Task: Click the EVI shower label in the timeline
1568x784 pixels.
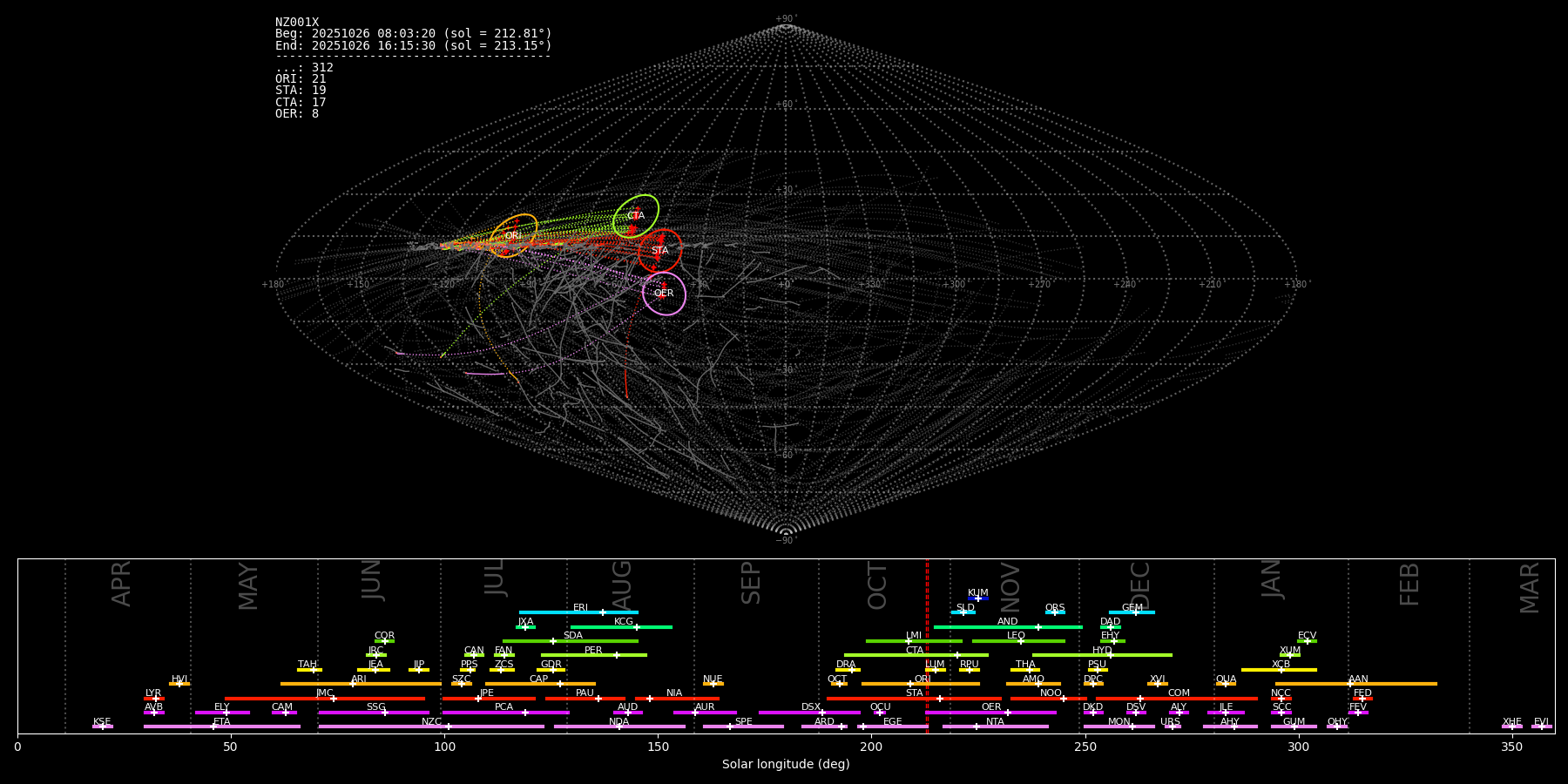Action: 1541,722
